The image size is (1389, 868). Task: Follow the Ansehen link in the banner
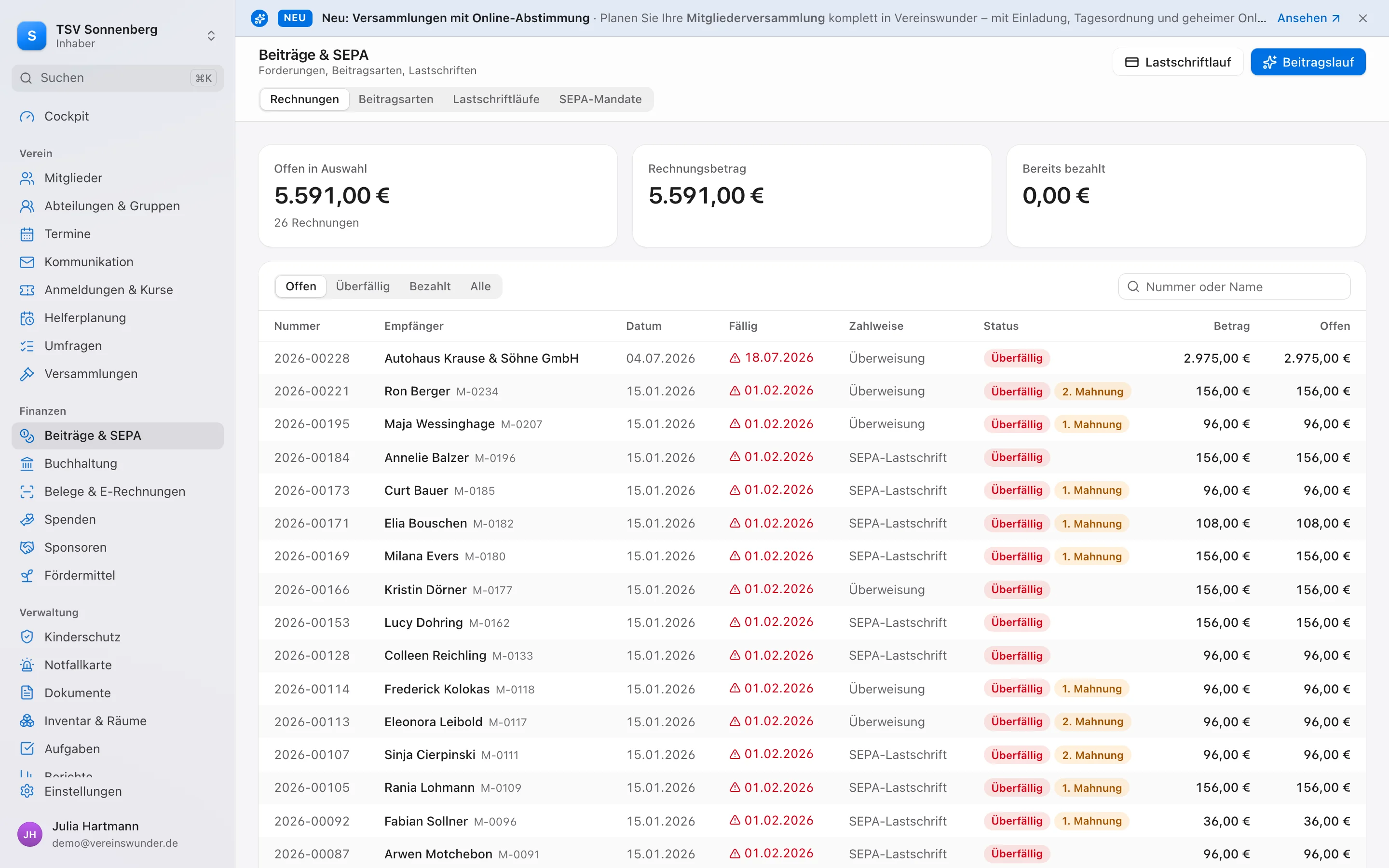click(x=1308, y=18)
